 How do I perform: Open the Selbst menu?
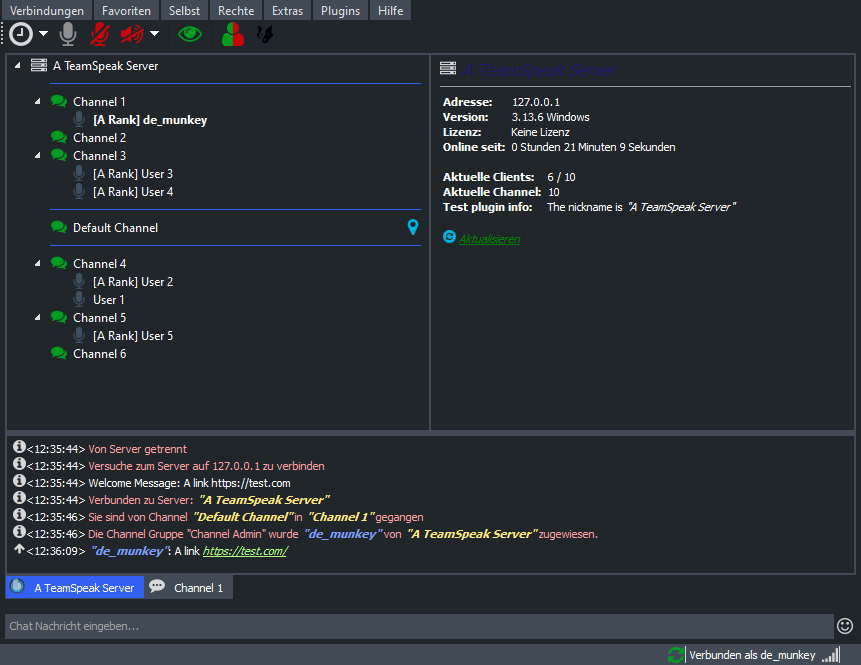(x=184, y=10)
